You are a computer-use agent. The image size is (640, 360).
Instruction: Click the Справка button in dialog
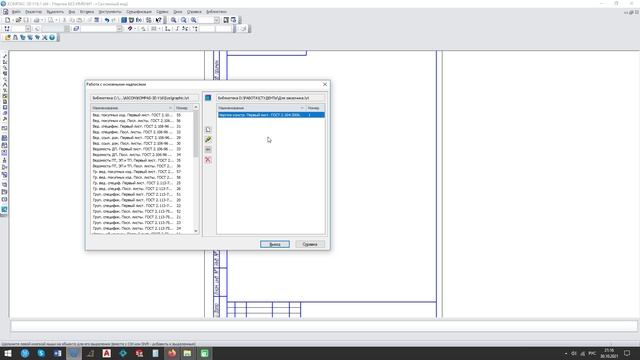point(310,244)
